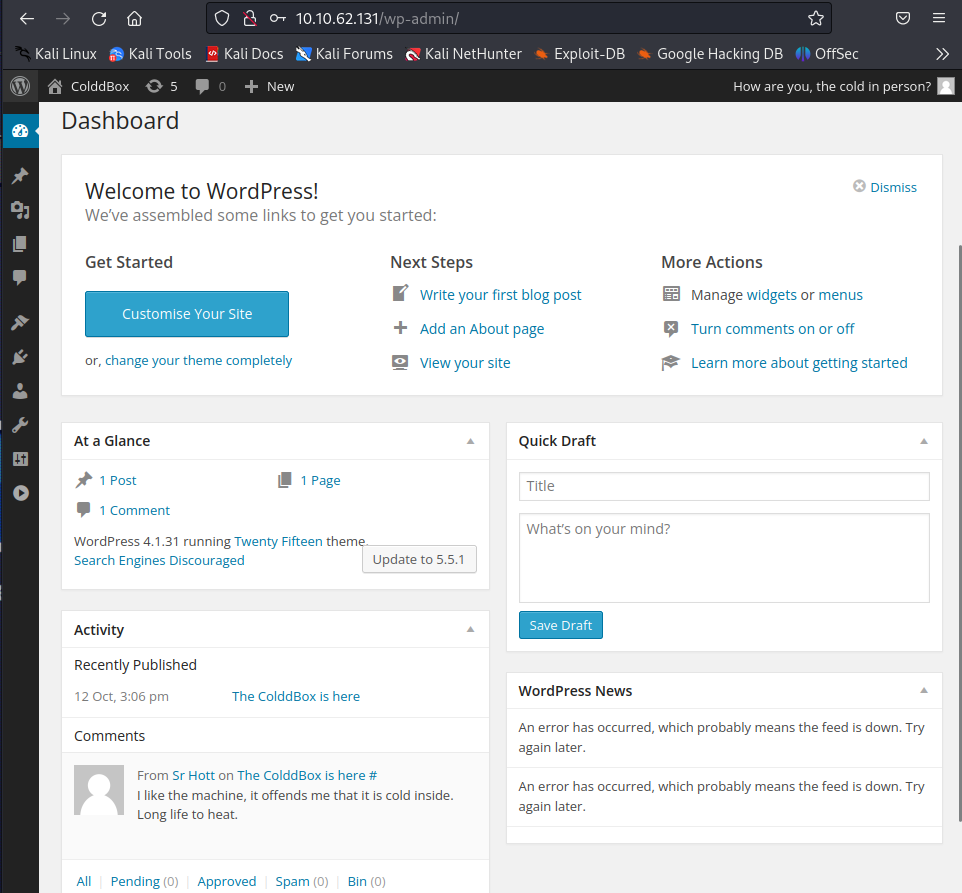Collapse the WordPress News widget
The image size is (962, 893).
(923, 691)
